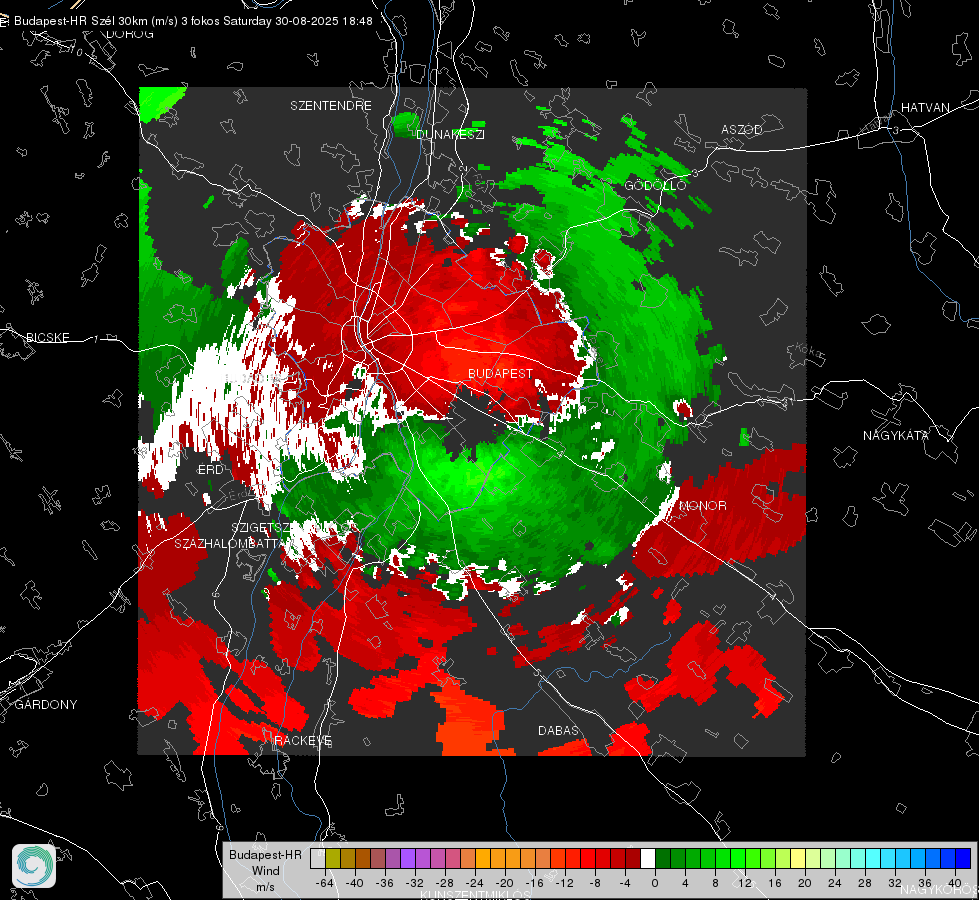Select the RACKEVE town label
979x900 pixels.
click(x=303, y=741)
